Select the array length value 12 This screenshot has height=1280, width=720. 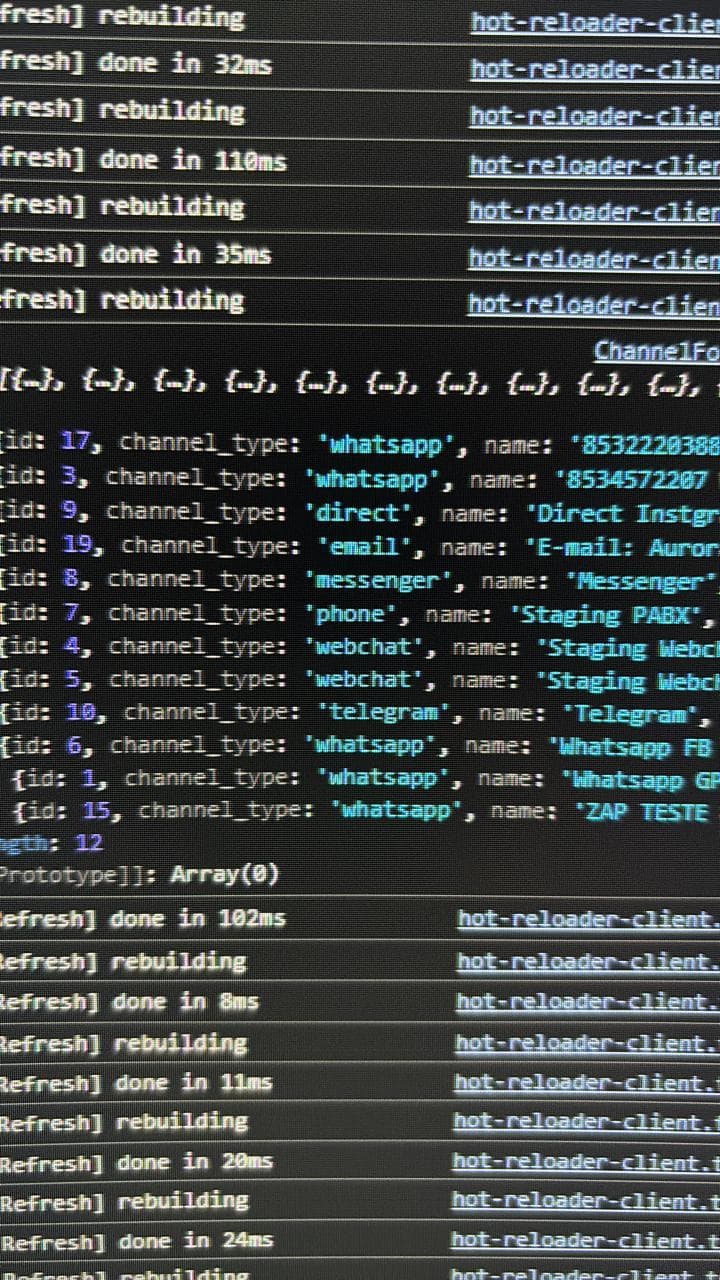point(89,843)
